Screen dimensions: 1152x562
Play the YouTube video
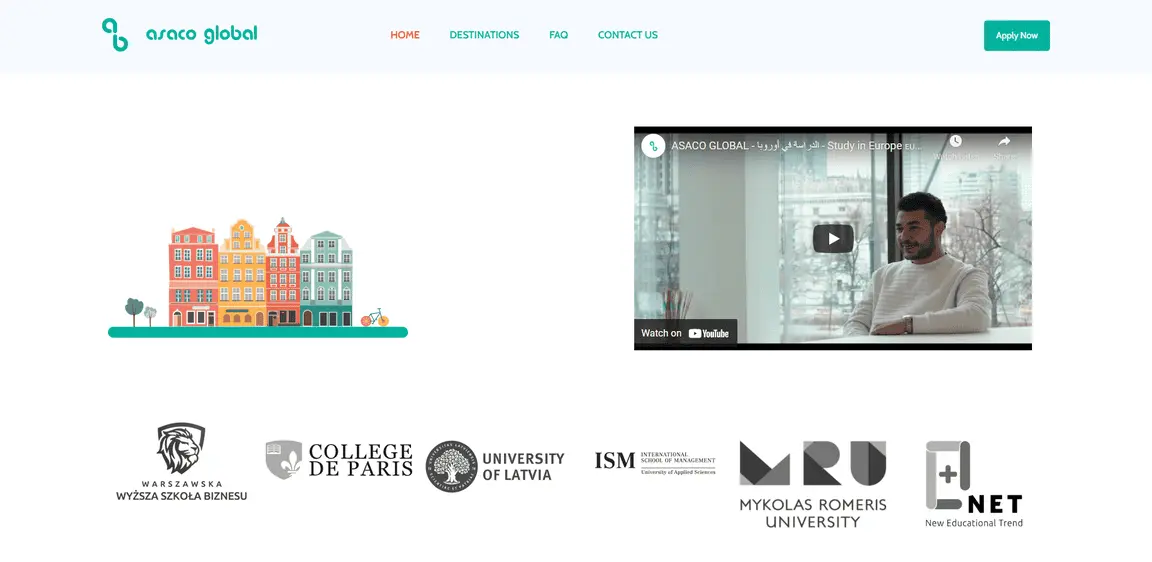tap(832, 239)
